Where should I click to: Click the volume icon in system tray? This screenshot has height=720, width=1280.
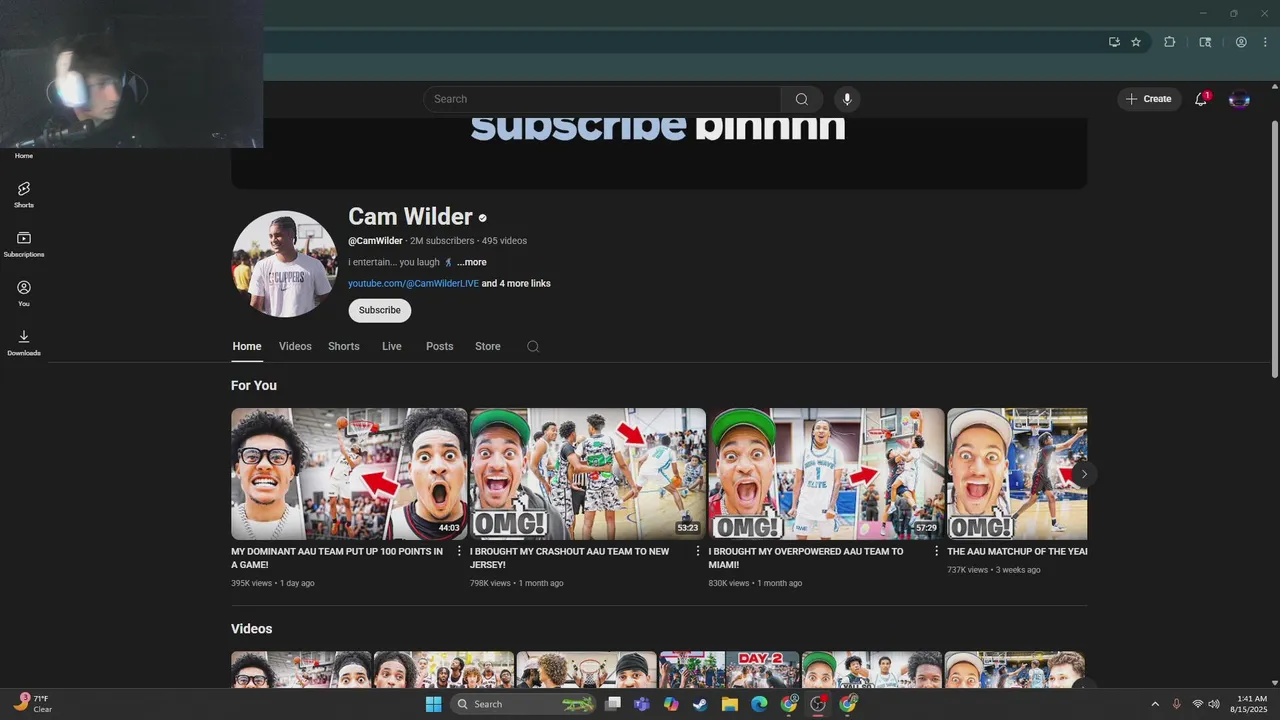1214,704
